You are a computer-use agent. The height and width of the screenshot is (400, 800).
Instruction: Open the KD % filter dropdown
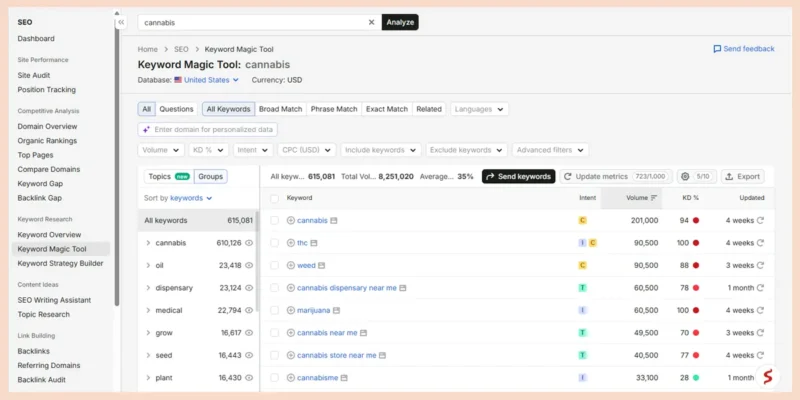pos(208,150)
